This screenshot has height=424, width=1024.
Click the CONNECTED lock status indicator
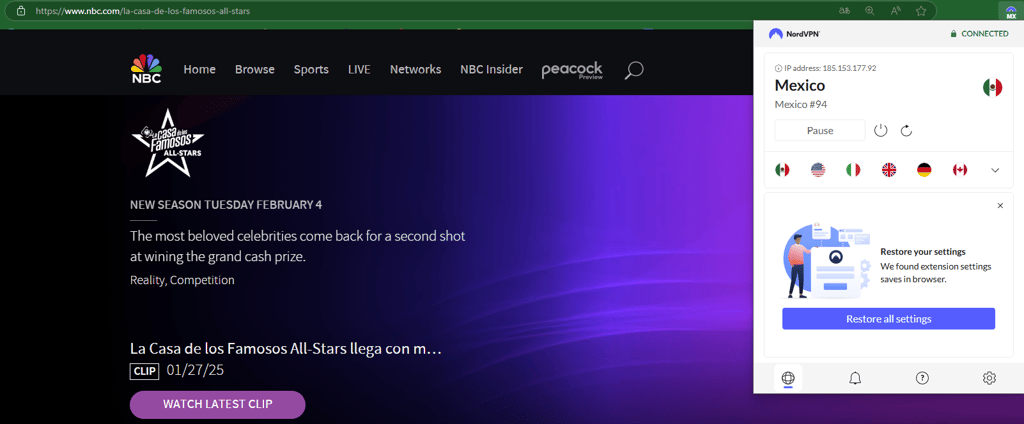(980, 33)
